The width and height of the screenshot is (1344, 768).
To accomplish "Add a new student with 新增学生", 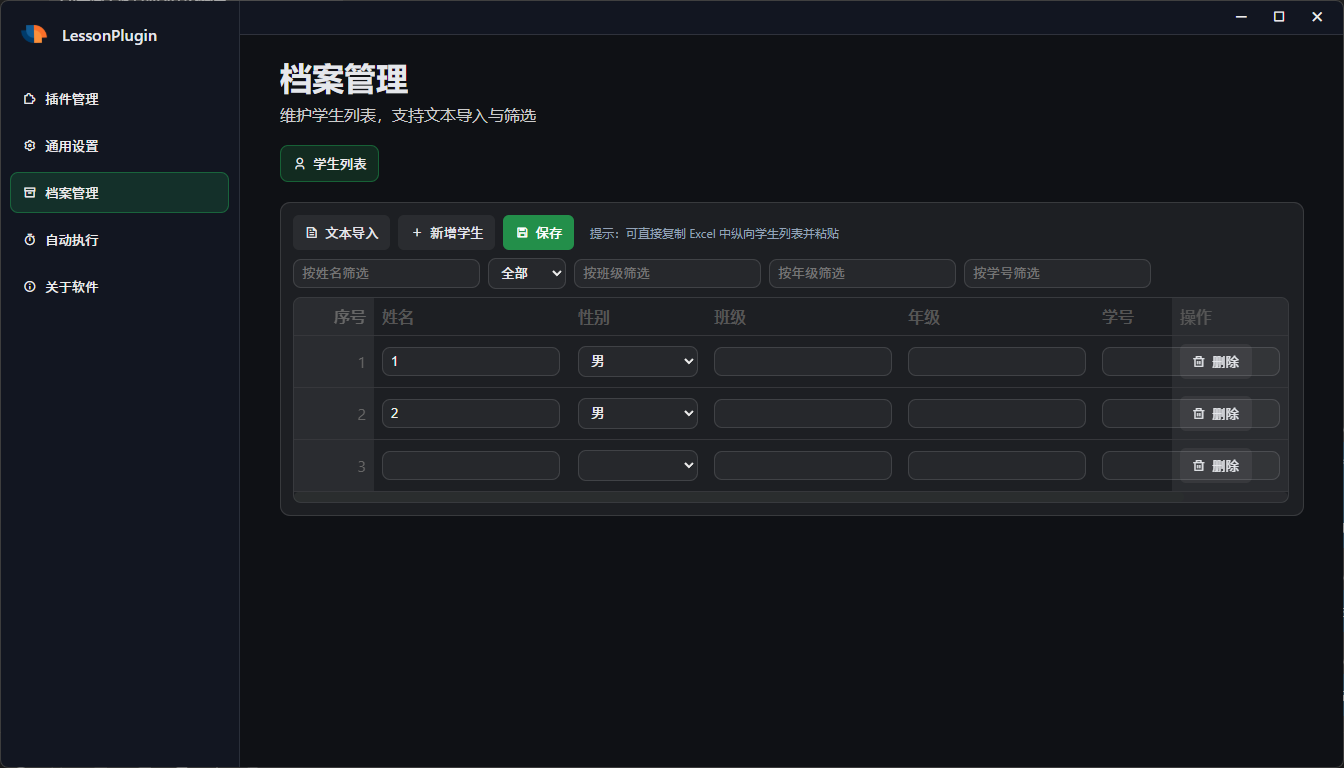I will pos(446,233).
